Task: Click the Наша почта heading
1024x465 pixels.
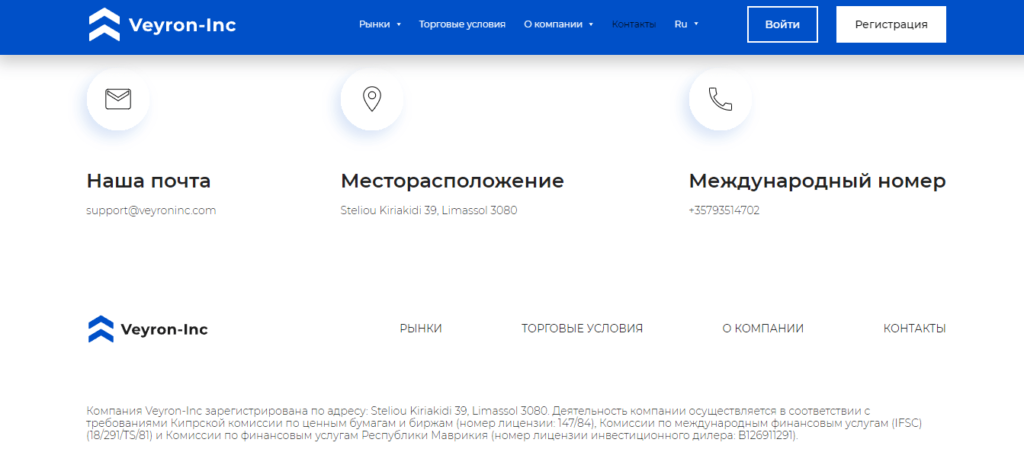Action: point(148,182)
